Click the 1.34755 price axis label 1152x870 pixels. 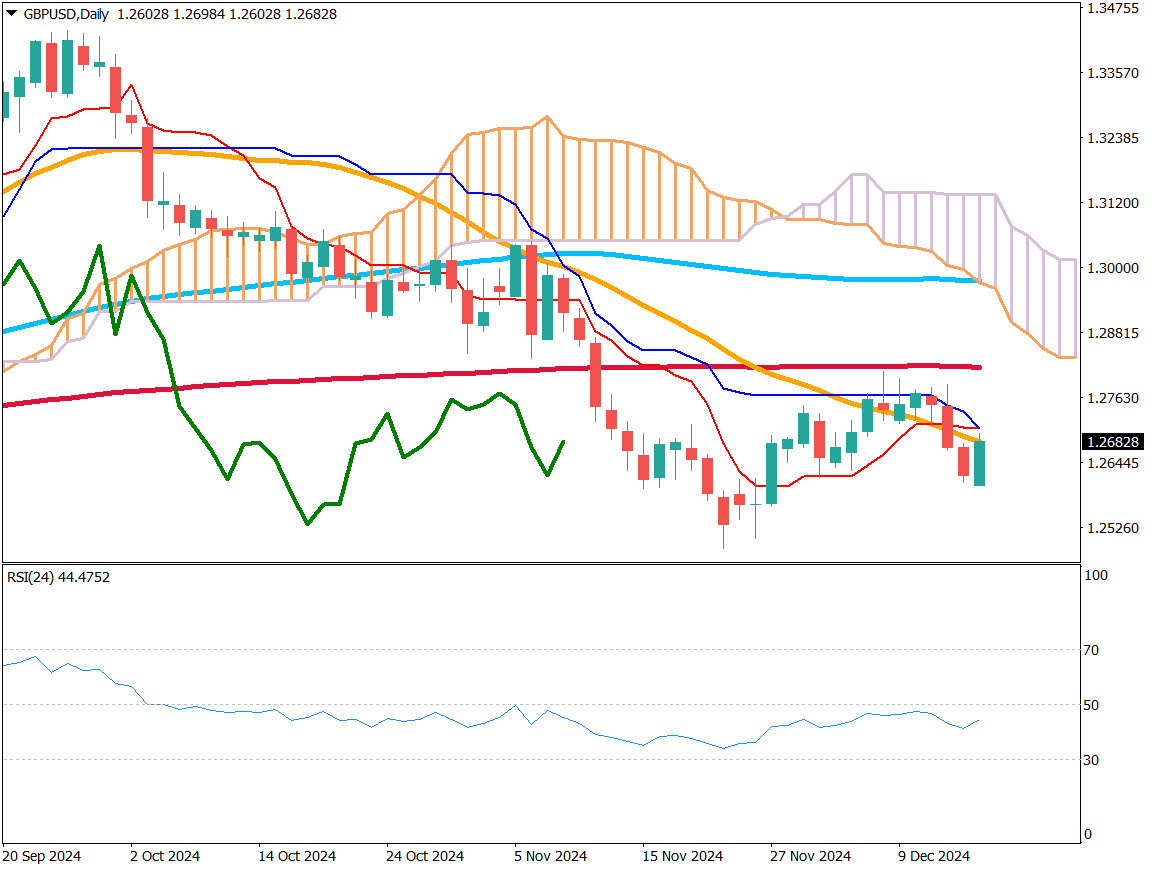tap(1114, 9)
